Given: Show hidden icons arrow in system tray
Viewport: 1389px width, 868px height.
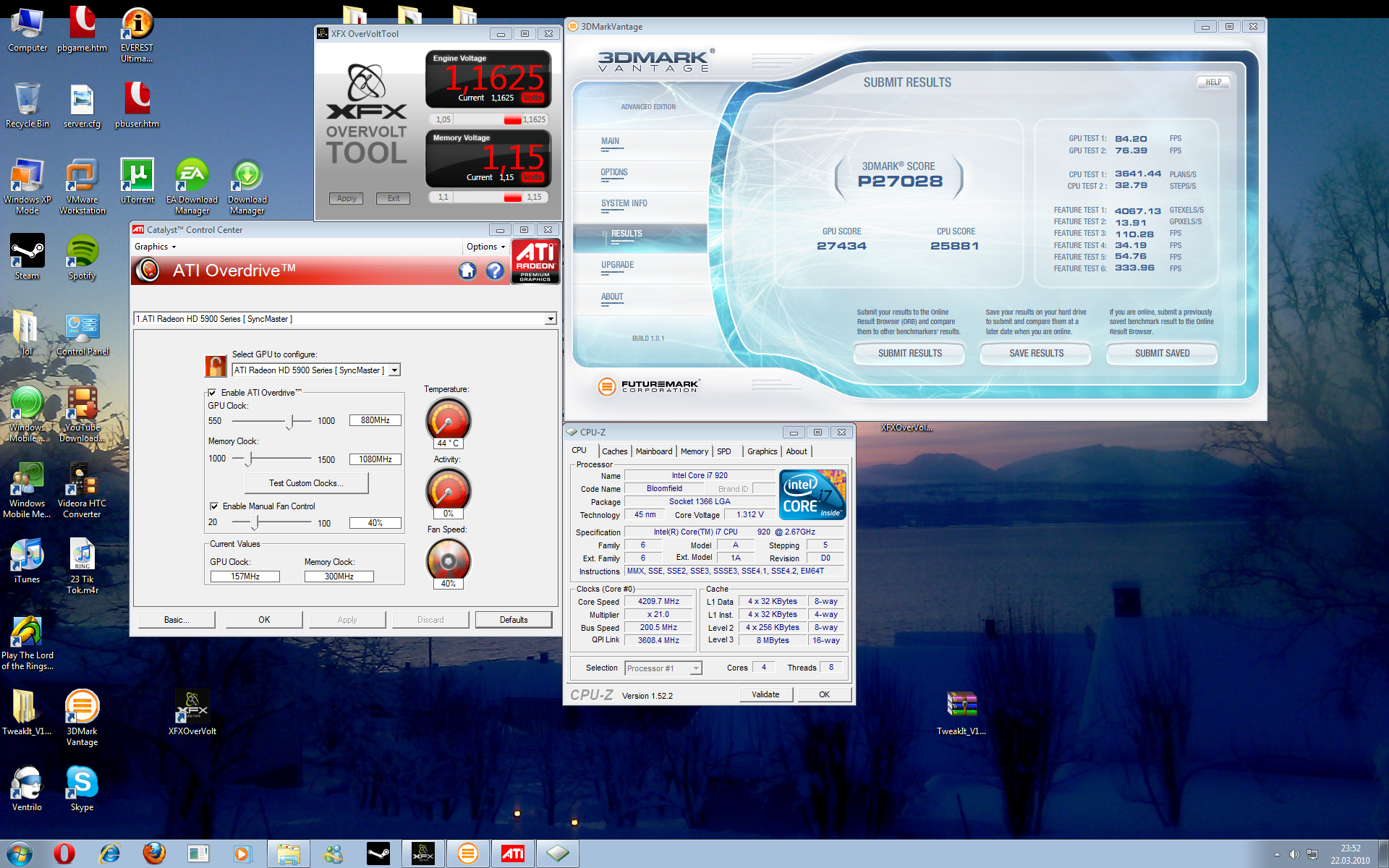Looking at the screenshot, I should (1277, 854).
